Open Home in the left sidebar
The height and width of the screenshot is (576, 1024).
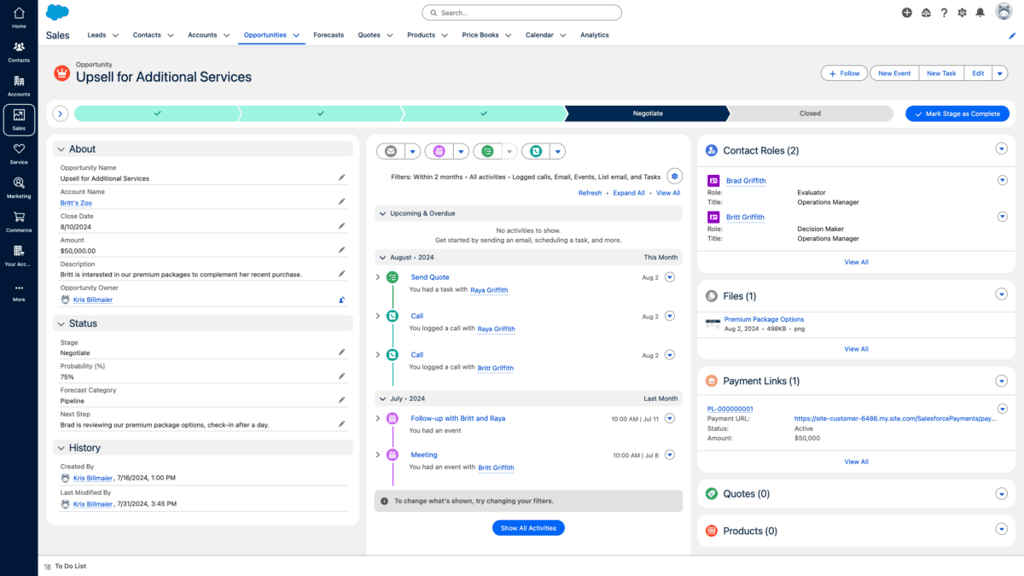click(19, 18)
